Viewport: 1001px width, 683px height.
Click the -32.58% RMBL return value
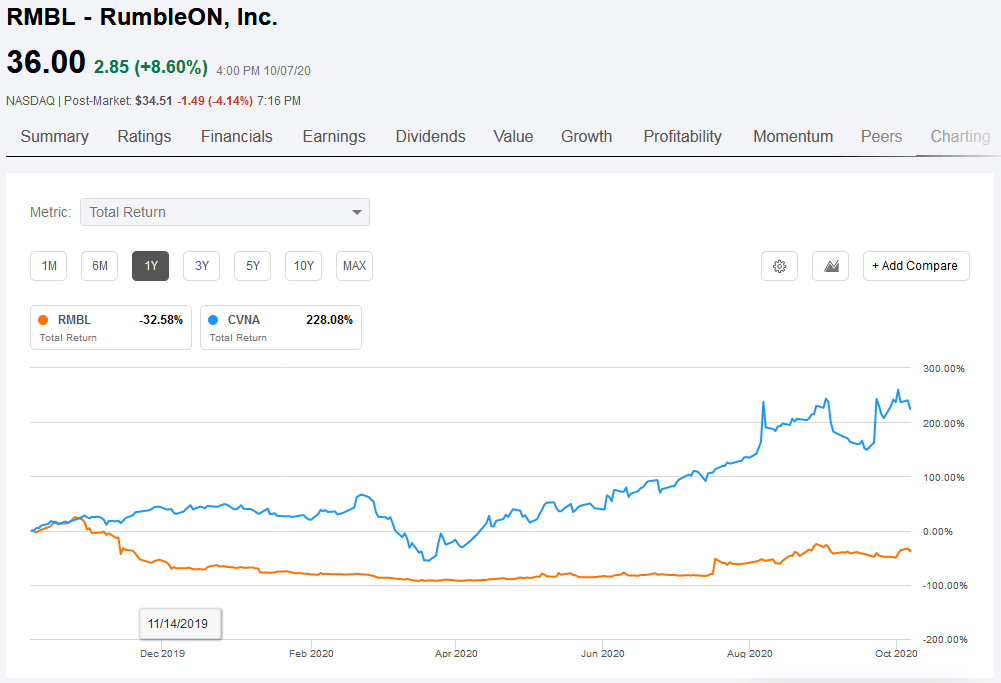coord(161,320)
